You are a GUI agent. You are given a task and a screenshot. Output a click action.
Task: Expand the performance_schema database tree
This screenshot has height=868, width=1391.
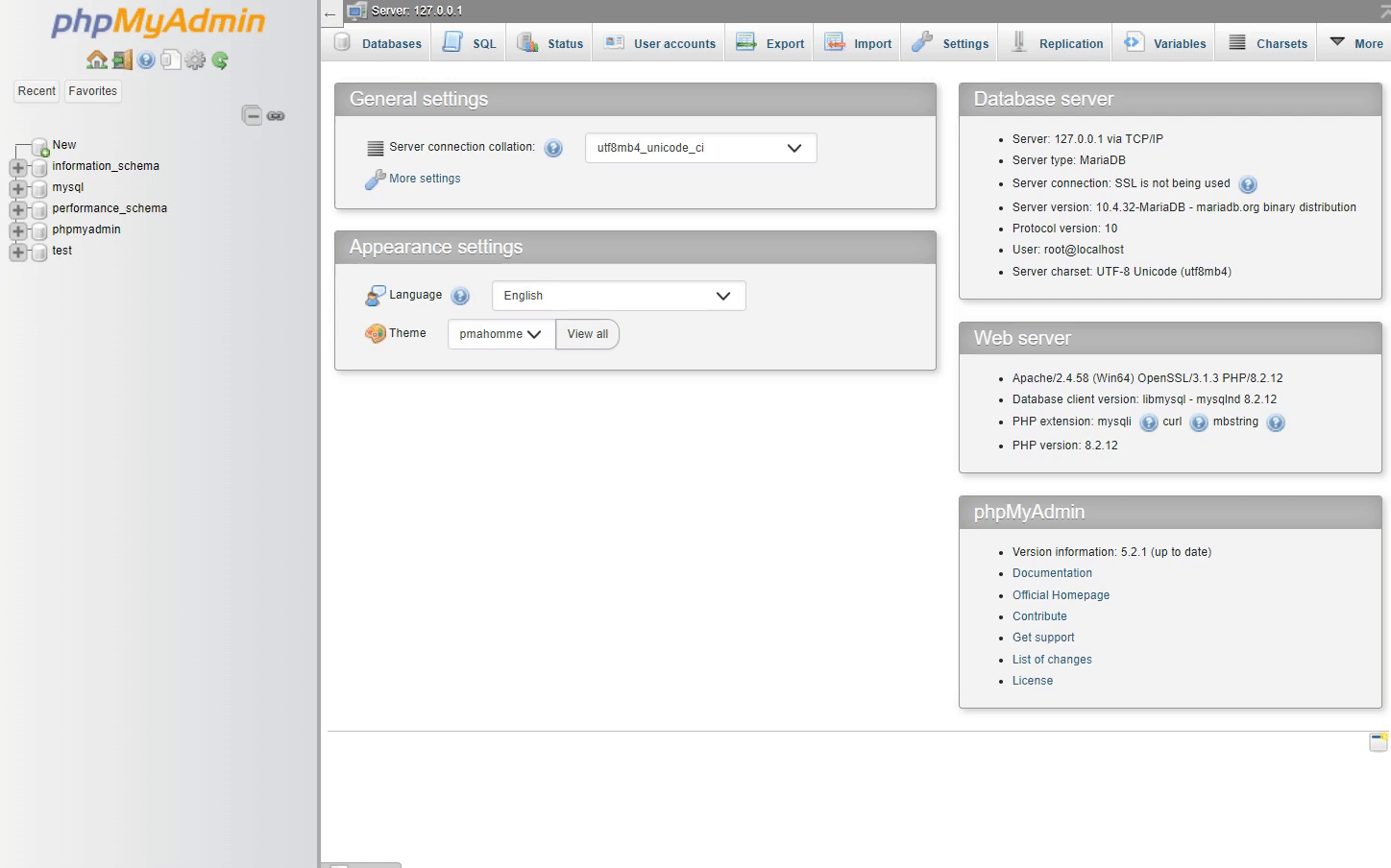pos(17,209)
